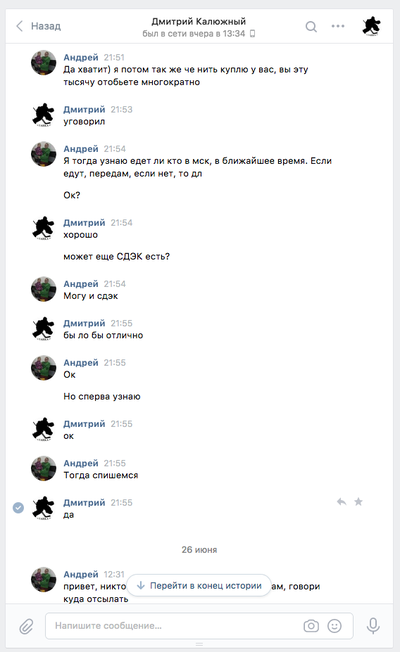Go back using the Назад button

(38, 26)
